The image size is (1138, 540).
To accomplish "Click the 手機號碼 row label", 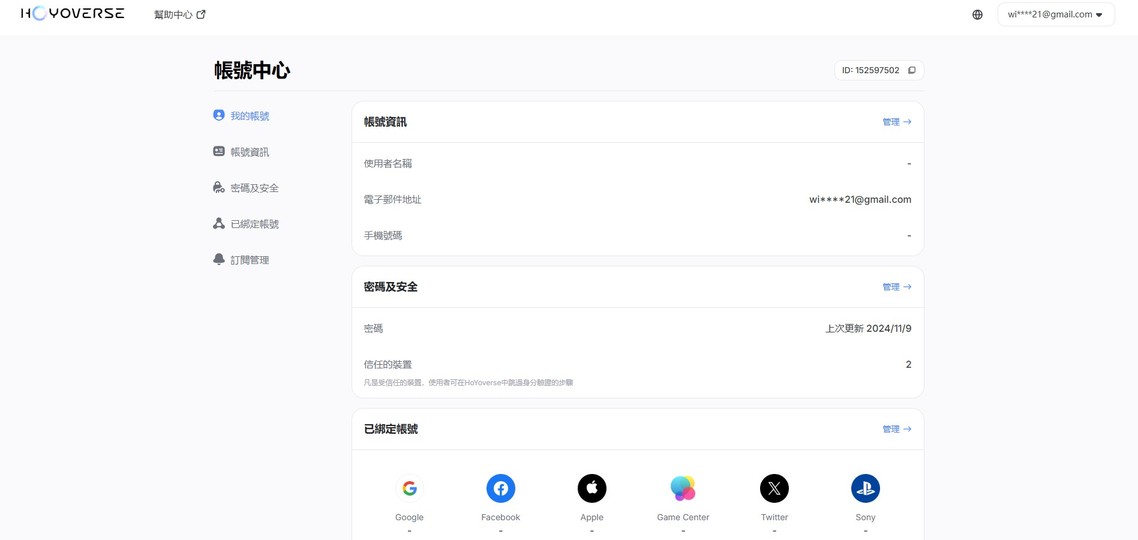I will pos(383,236).
